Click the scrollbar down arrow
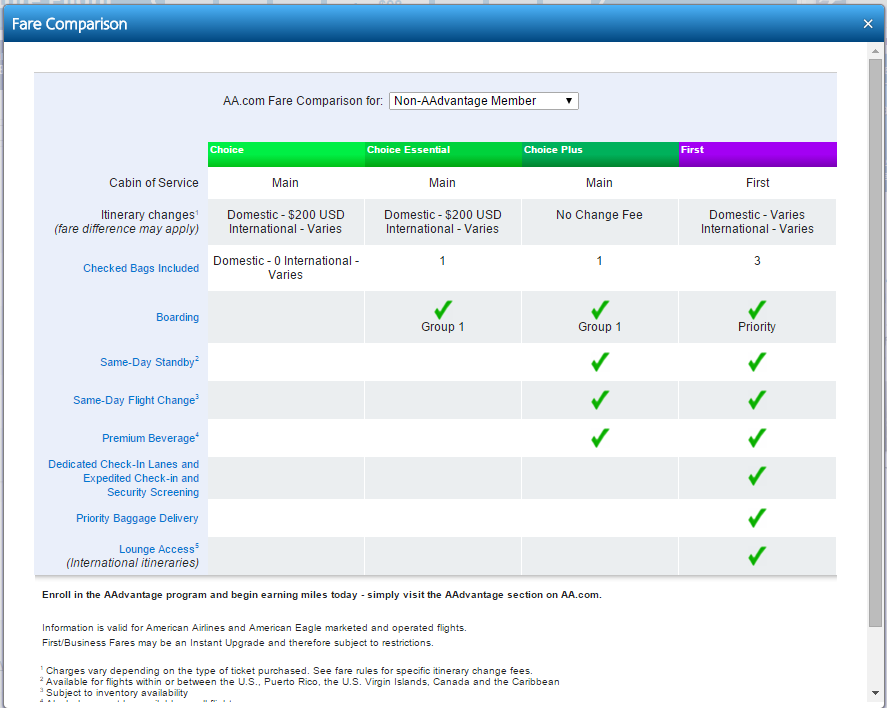This screenshot has width=887, height=708. click(x=875, y=693)
